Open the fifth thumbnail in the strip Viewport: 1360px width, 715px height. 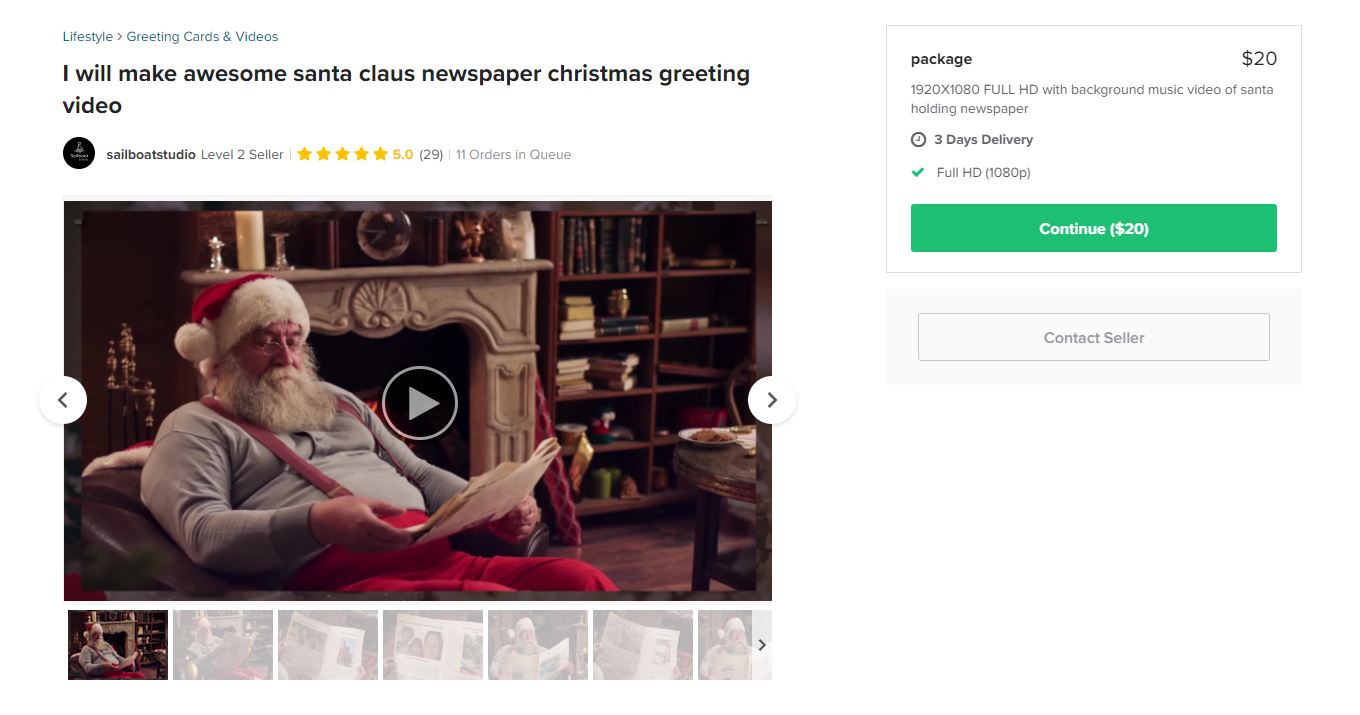[x=538, y=645]
